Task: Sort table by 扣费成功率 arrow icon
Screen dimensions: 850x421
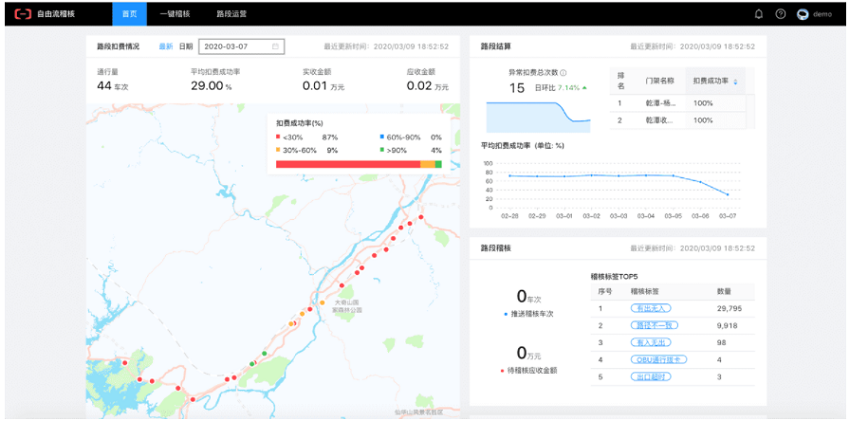Action: pyautogui.click(x=737, y=82)
